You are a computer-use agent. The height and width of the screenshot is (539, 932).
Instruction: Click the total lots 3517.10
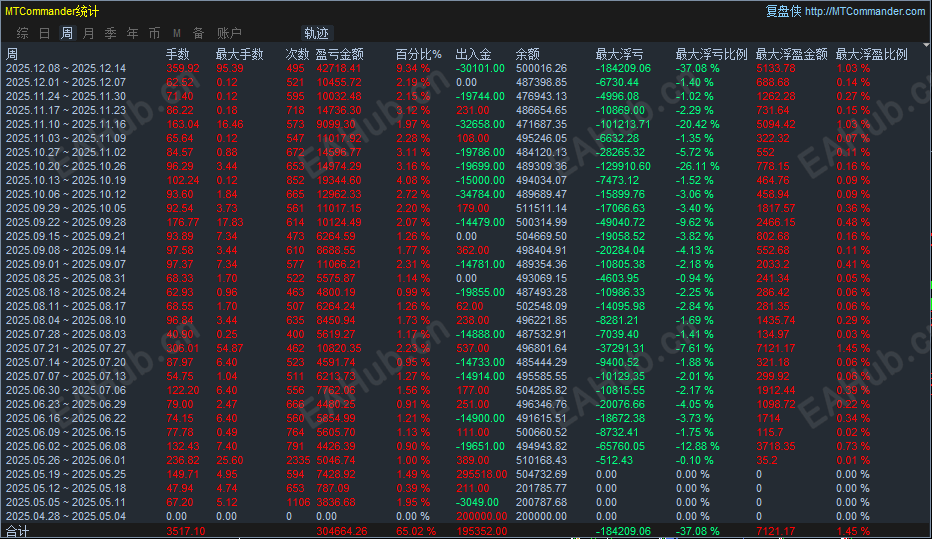click(186, 531)
